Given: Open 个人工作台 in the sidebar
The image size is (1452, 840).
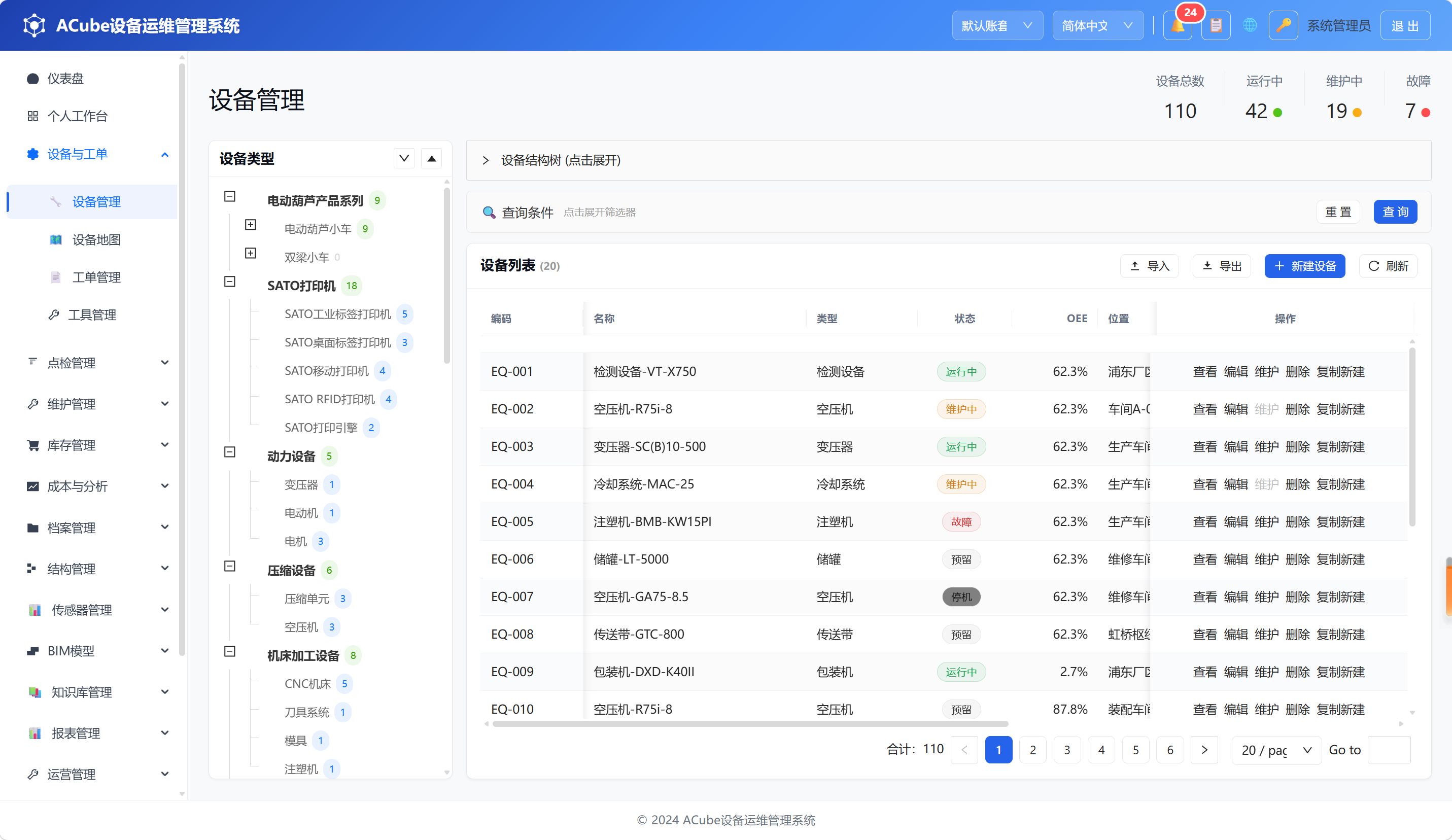Looking at the screenshot, I should pyautogui.click(x=92, y=116).
